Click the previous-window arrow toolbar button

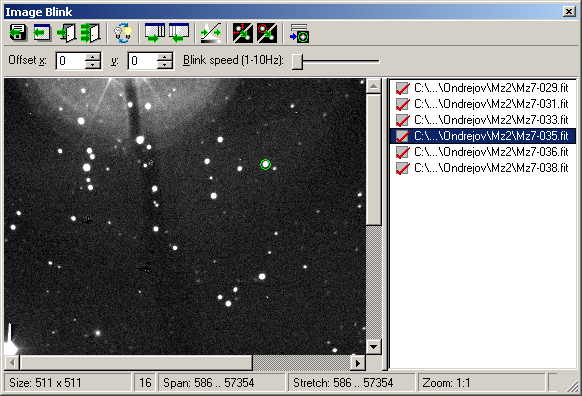(179, 33)
